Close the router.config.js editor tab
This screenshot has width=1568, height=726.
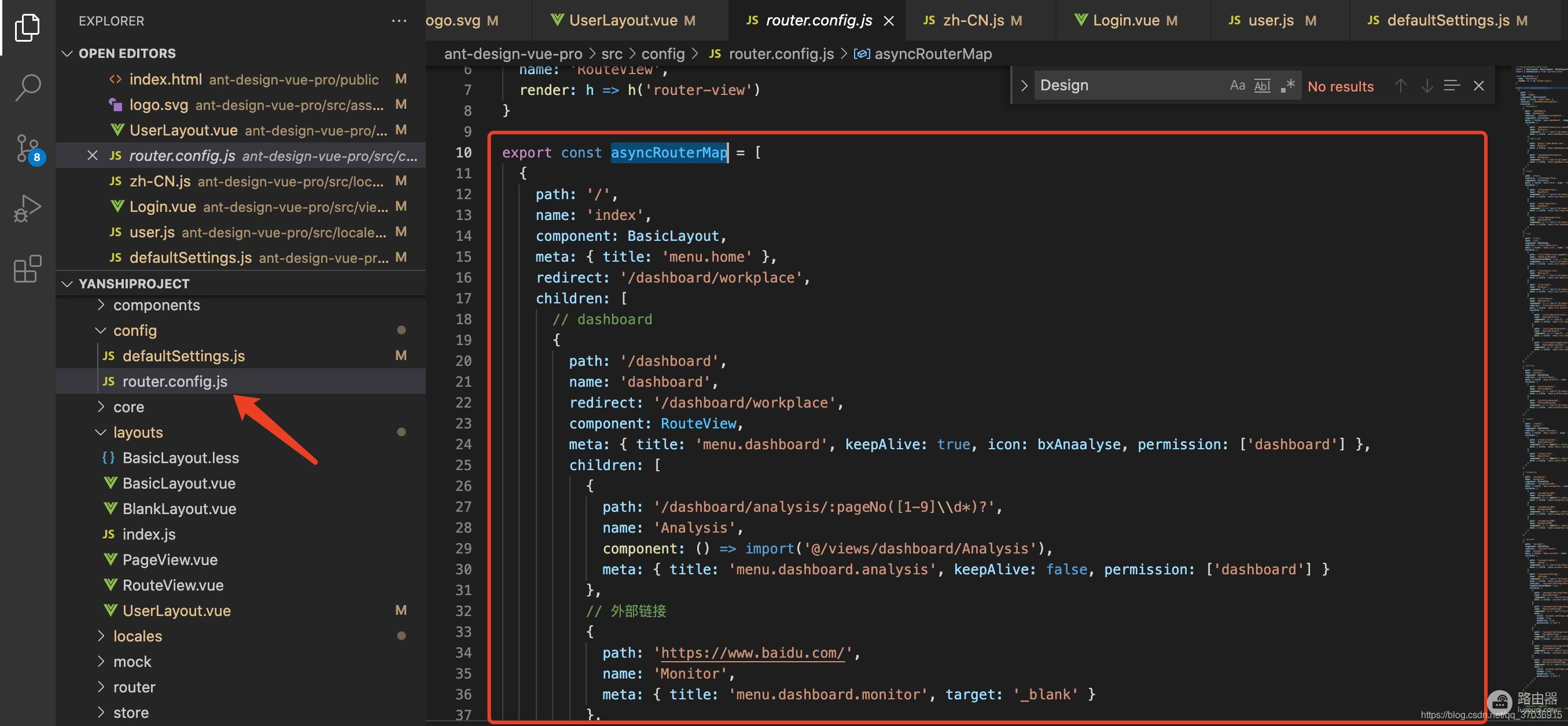point(889,21)
